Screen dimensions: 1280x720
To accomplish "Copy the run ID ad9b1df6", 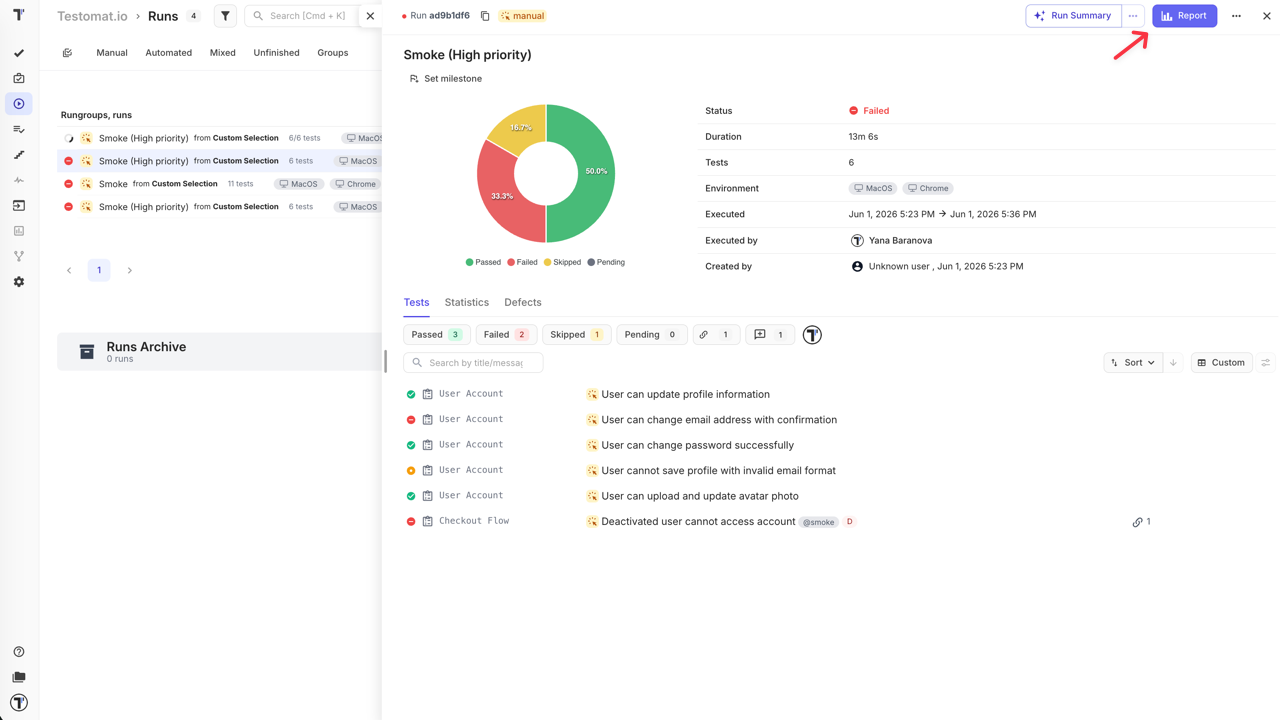I will click(485, 16).
